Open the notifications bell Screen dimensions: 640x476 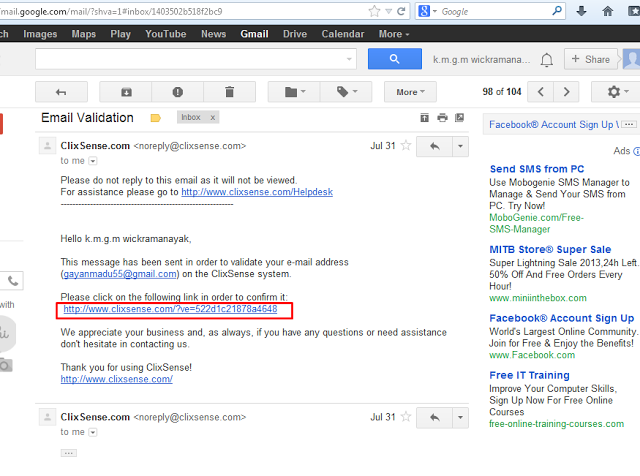coord(547,60)
